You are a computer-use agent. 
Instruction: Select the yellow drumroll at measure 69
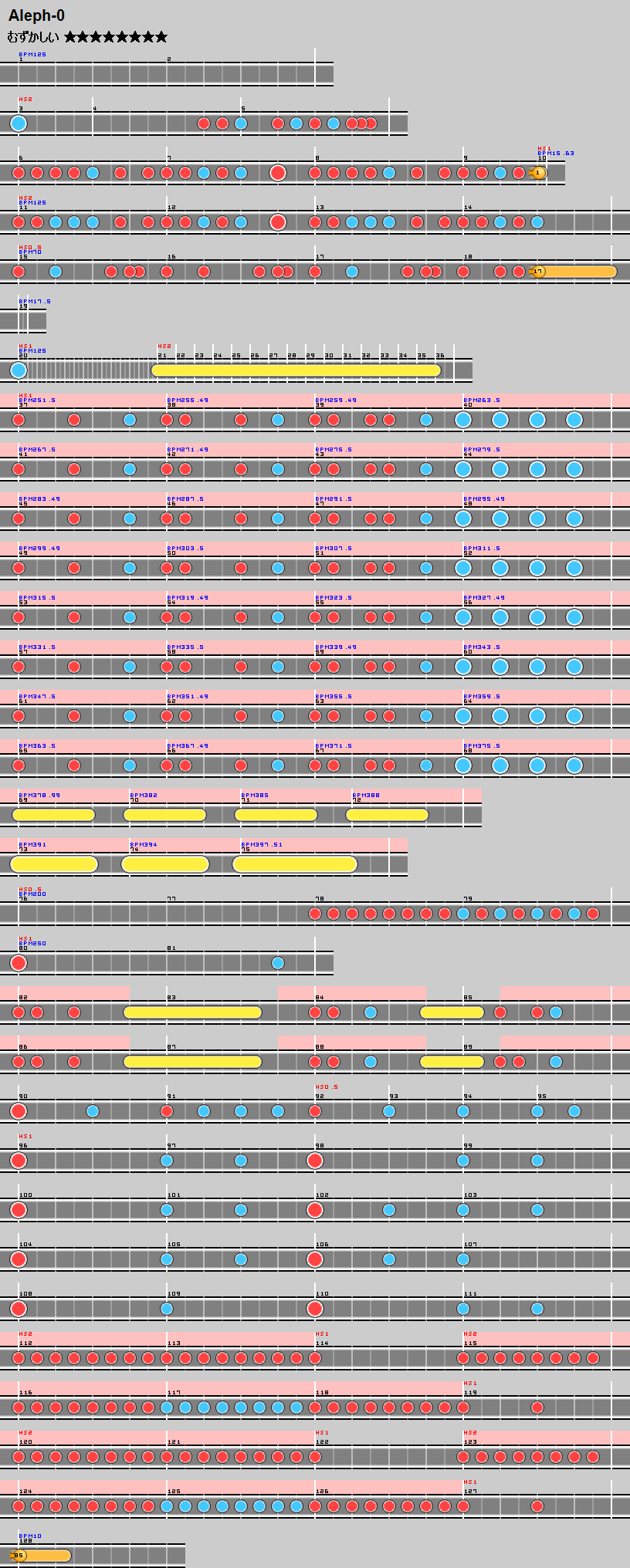pos(53,815)
